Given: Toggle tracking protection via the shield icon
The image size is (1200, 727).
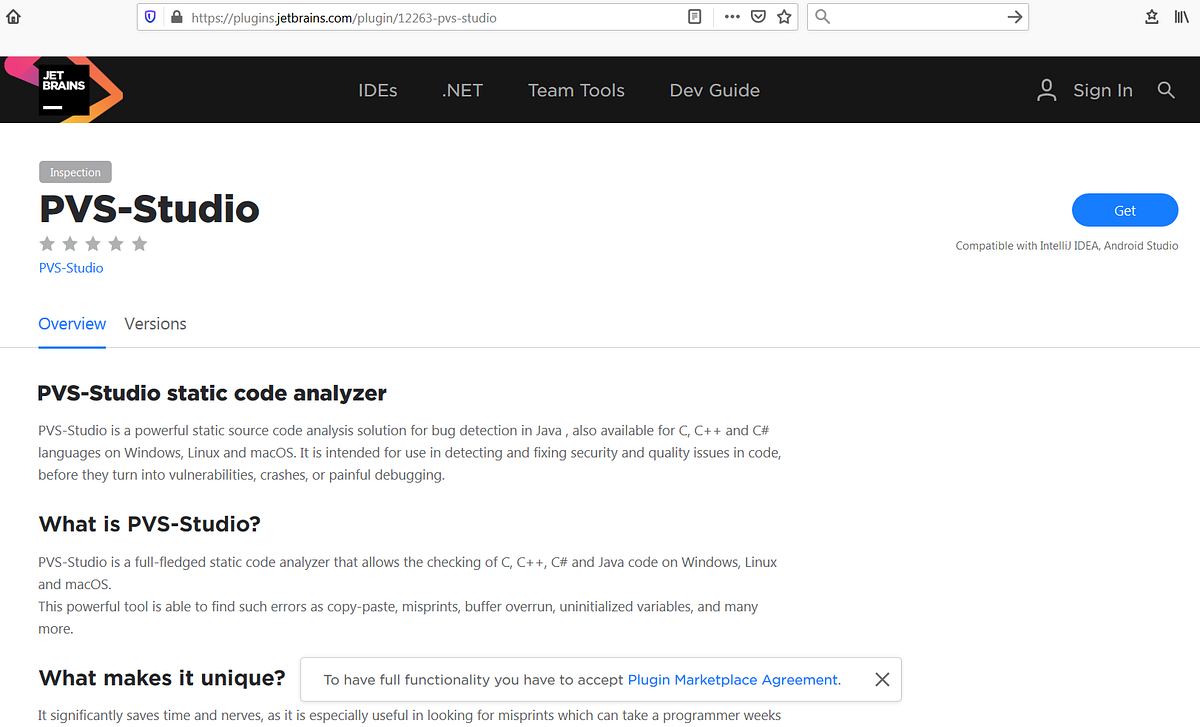Looking at the screenshot, I should click(x=151, y=17).
